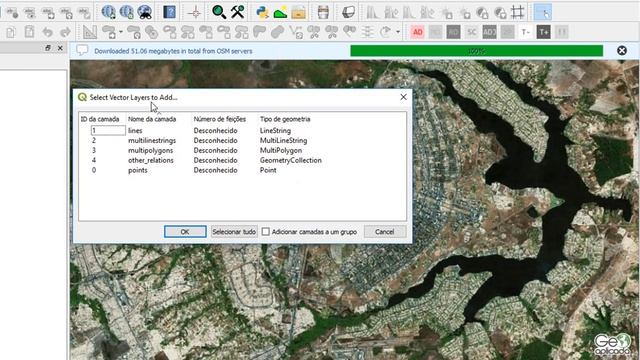Click OK in Select Vector Layers dialog

click(x=185, y=231)
